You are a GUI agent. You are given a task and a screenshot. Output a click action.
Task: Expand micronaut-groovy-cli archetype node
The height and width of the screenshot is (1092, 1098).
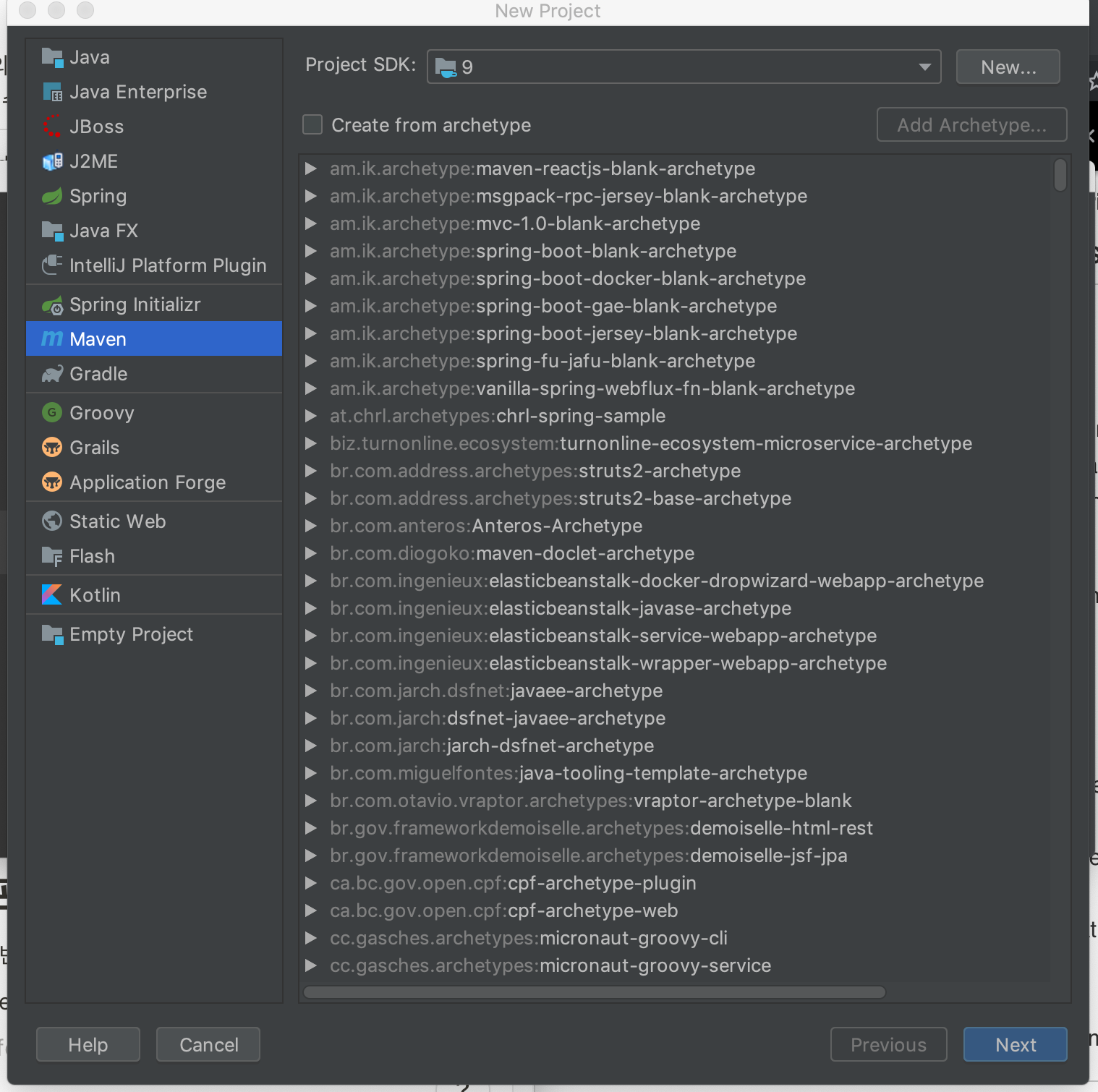[311, 938]
